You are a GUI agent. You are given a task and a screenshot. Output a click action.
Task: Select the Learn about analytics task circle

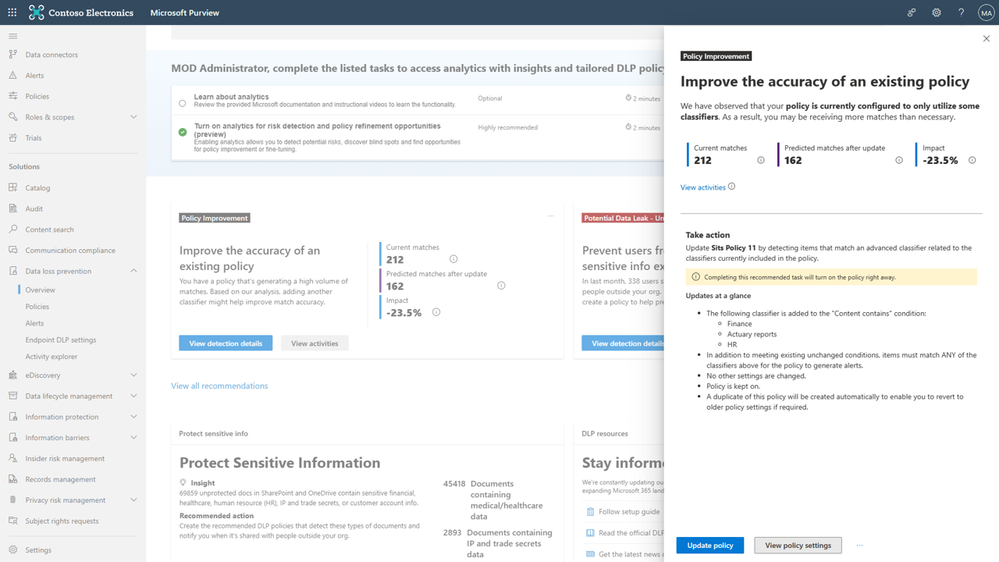tap(183, 103)
